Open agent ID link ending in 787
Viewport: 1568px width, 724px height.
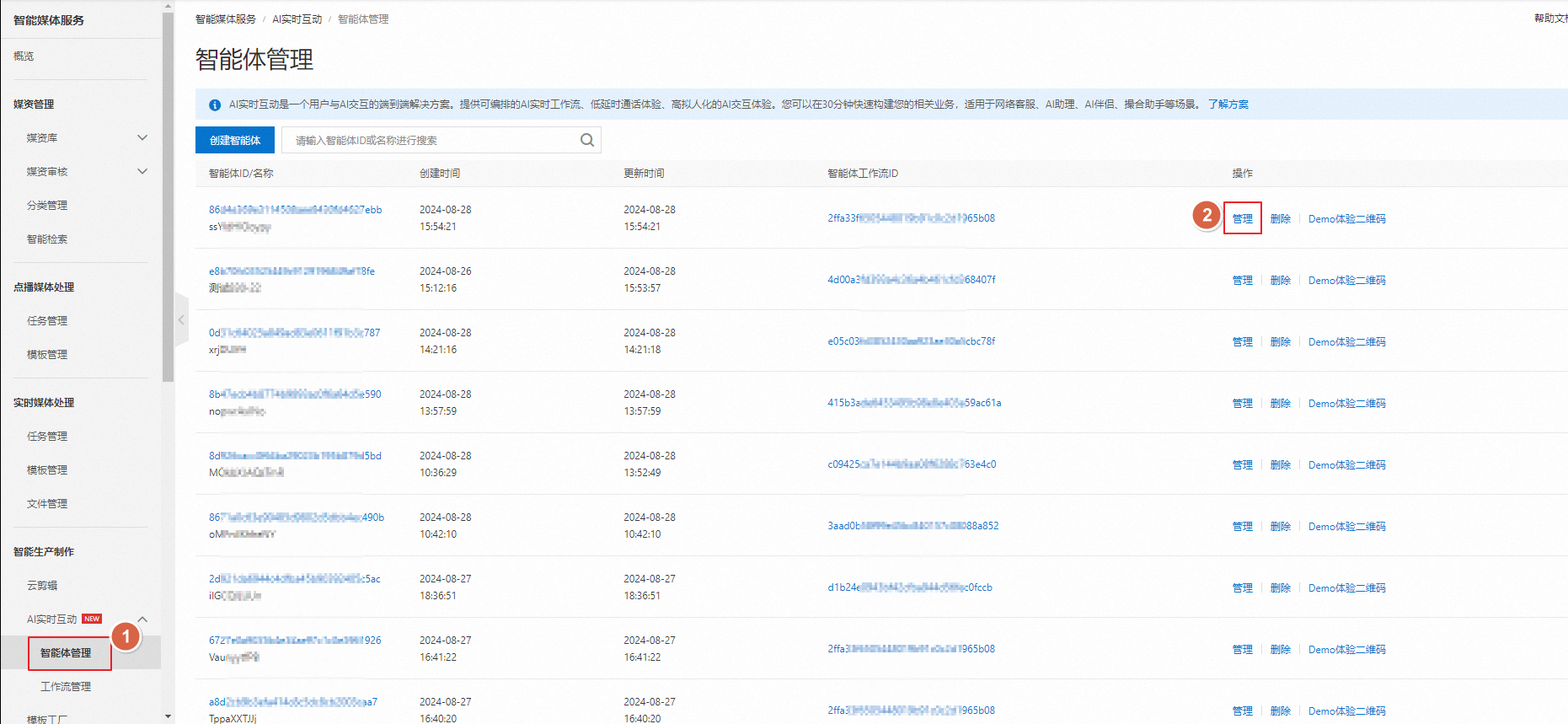tap(295, 332)
